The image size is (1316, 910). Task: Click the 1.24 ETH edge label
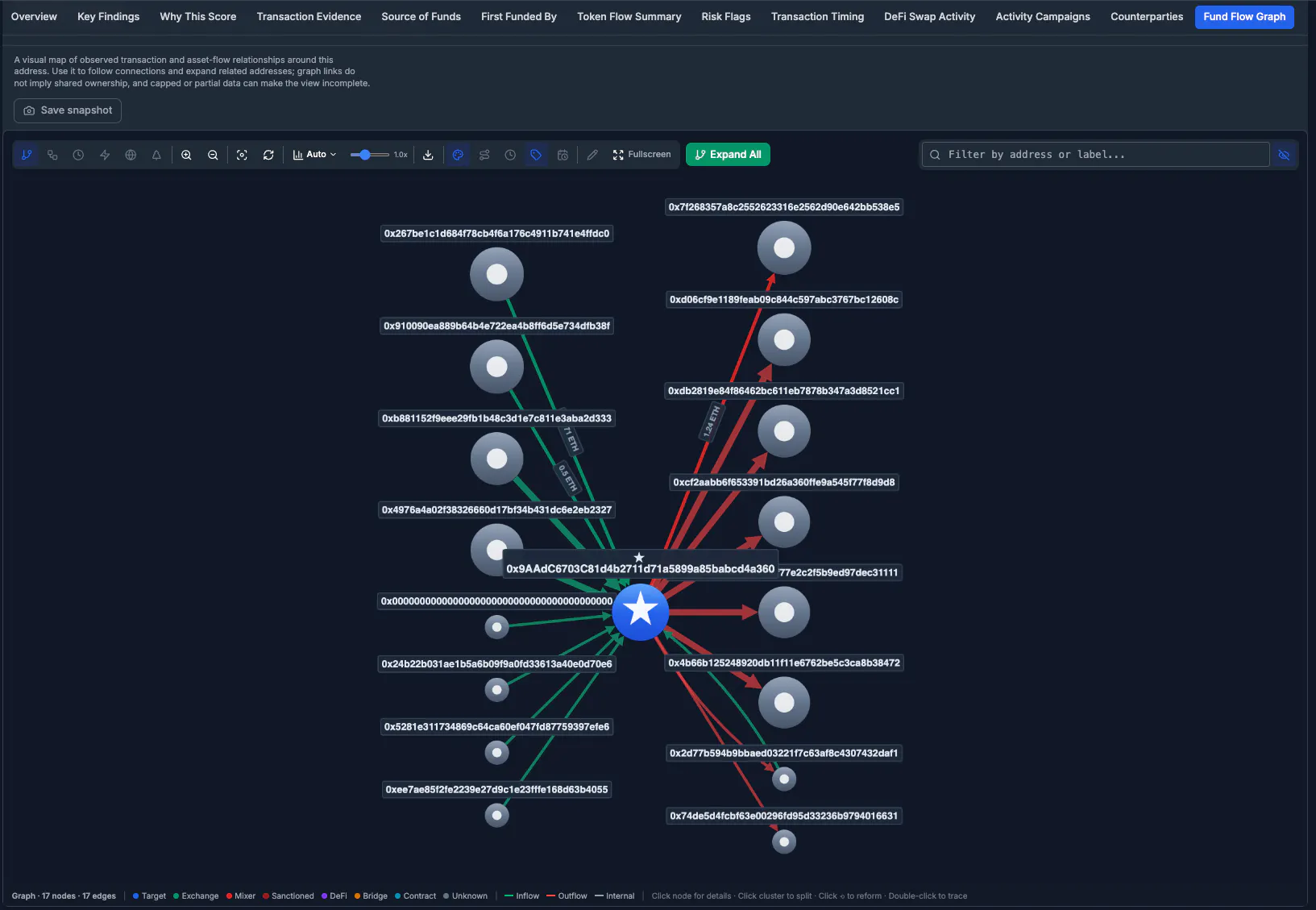tap(712, 422)
